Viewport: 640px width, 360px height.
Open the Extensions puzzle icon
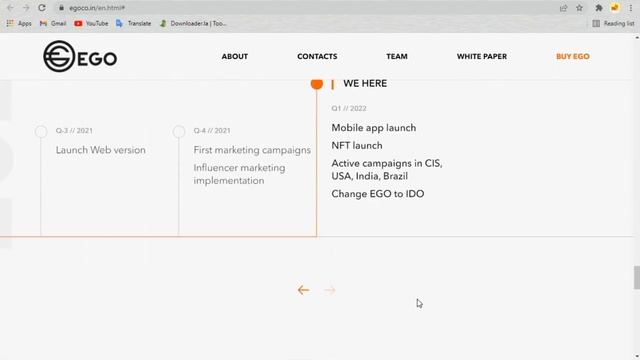pyautogui.click(x=599, y=8)
